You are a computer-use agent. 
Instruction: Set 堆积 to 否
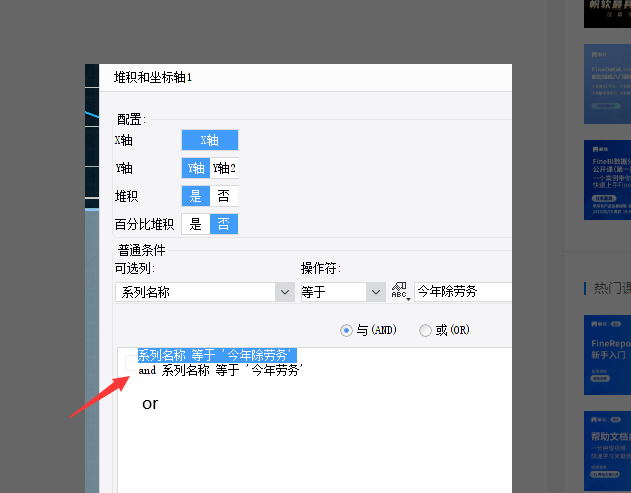tap(224, 196)
